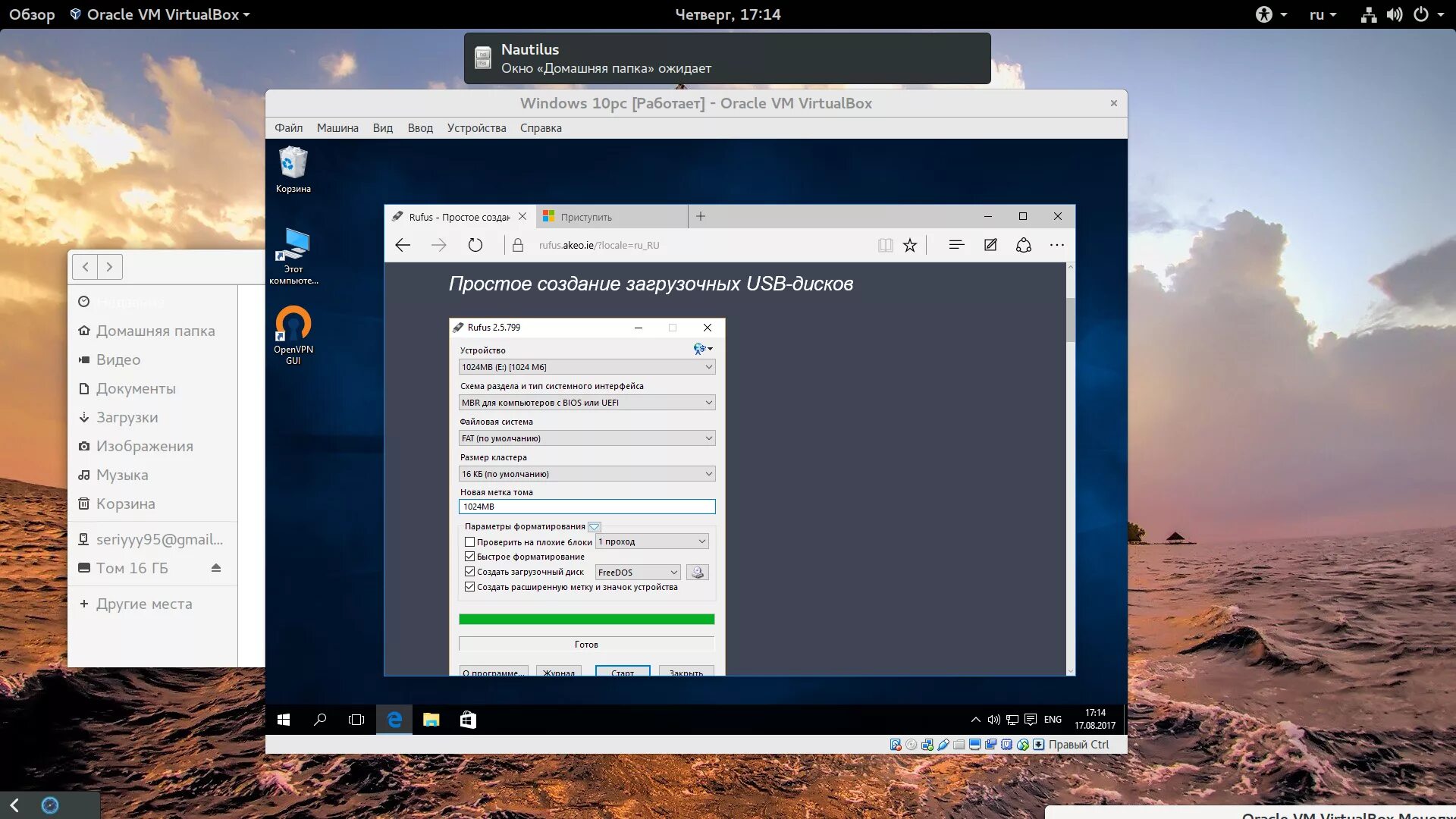This screenshot has height=819, width=1456.
Task: Toggle 'Создать загрузочный диск' checkbox
Action: pos(469,572)
